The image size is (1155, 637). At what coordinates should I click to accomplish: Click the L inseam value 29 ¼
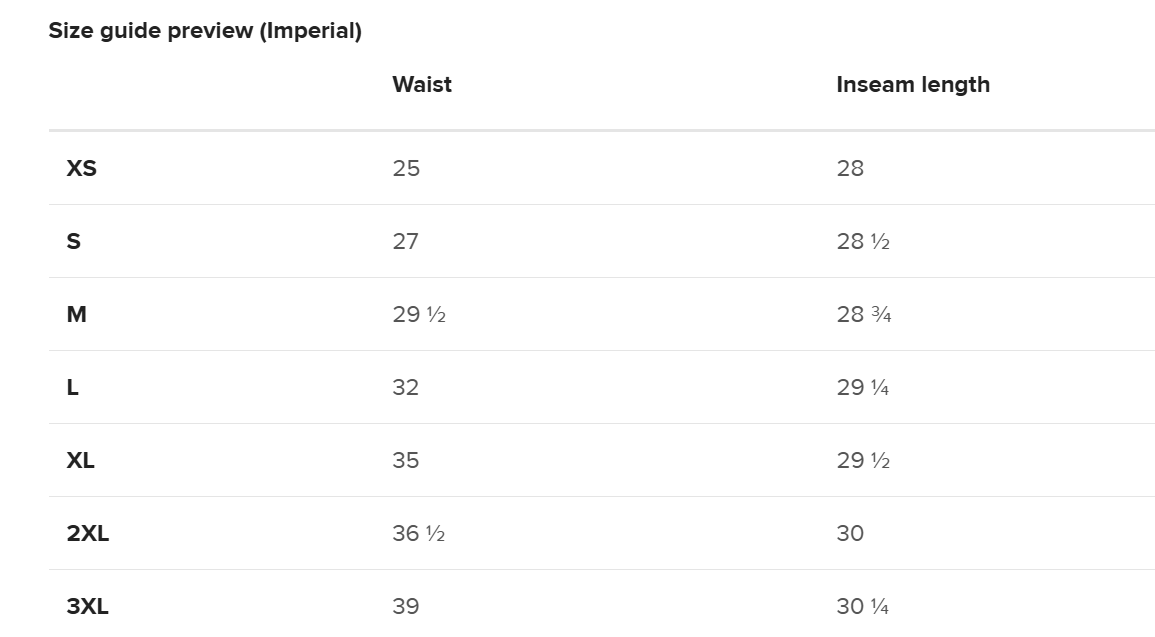[862, 387]
